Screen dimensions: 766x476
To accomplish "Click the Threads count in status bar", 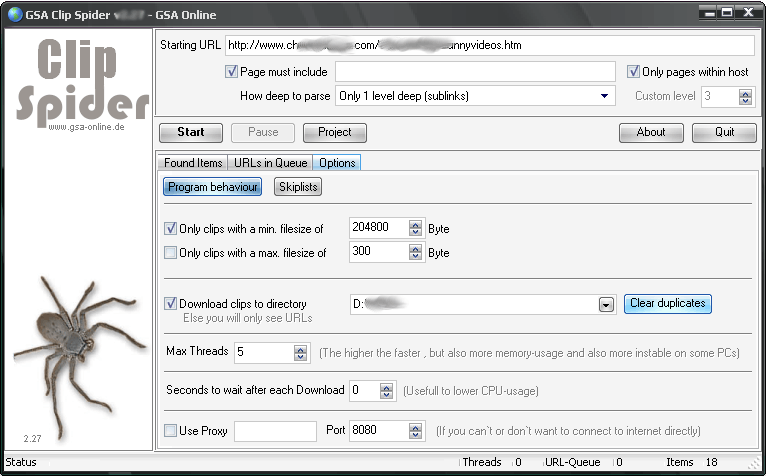I will [518, 462].
